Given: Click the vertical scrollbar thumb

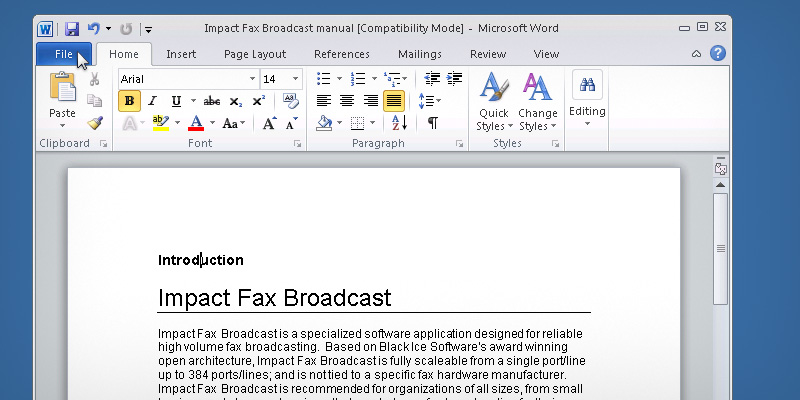Looking at the screenshot, I should (720, 248).
